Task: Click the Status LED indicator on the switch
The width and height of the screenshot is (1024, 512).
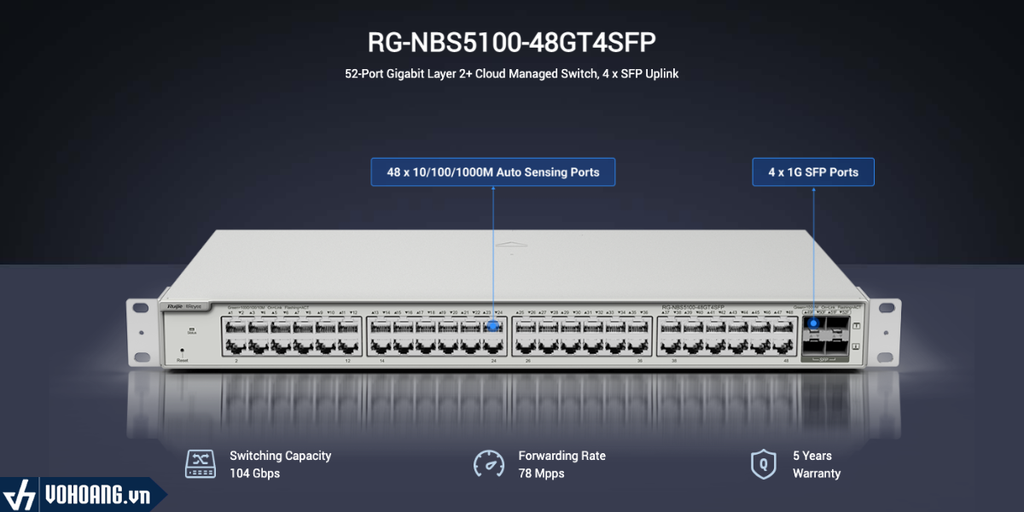Action: coord(191,331)
